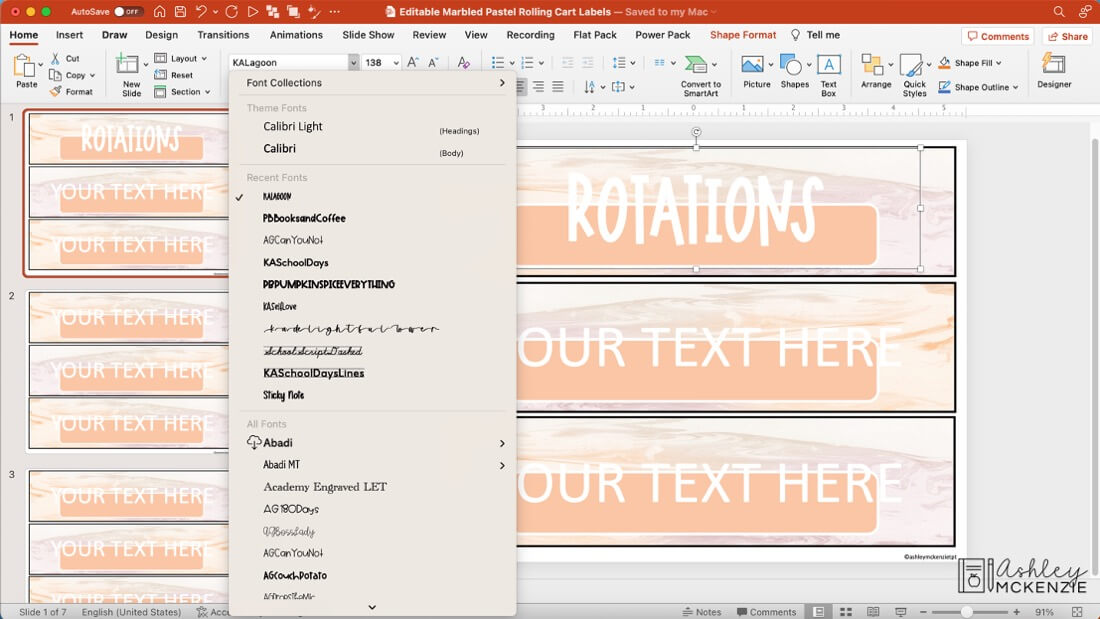Open the Section dropdown
The height and width of the screenshot is (619, 1100).
184,91
